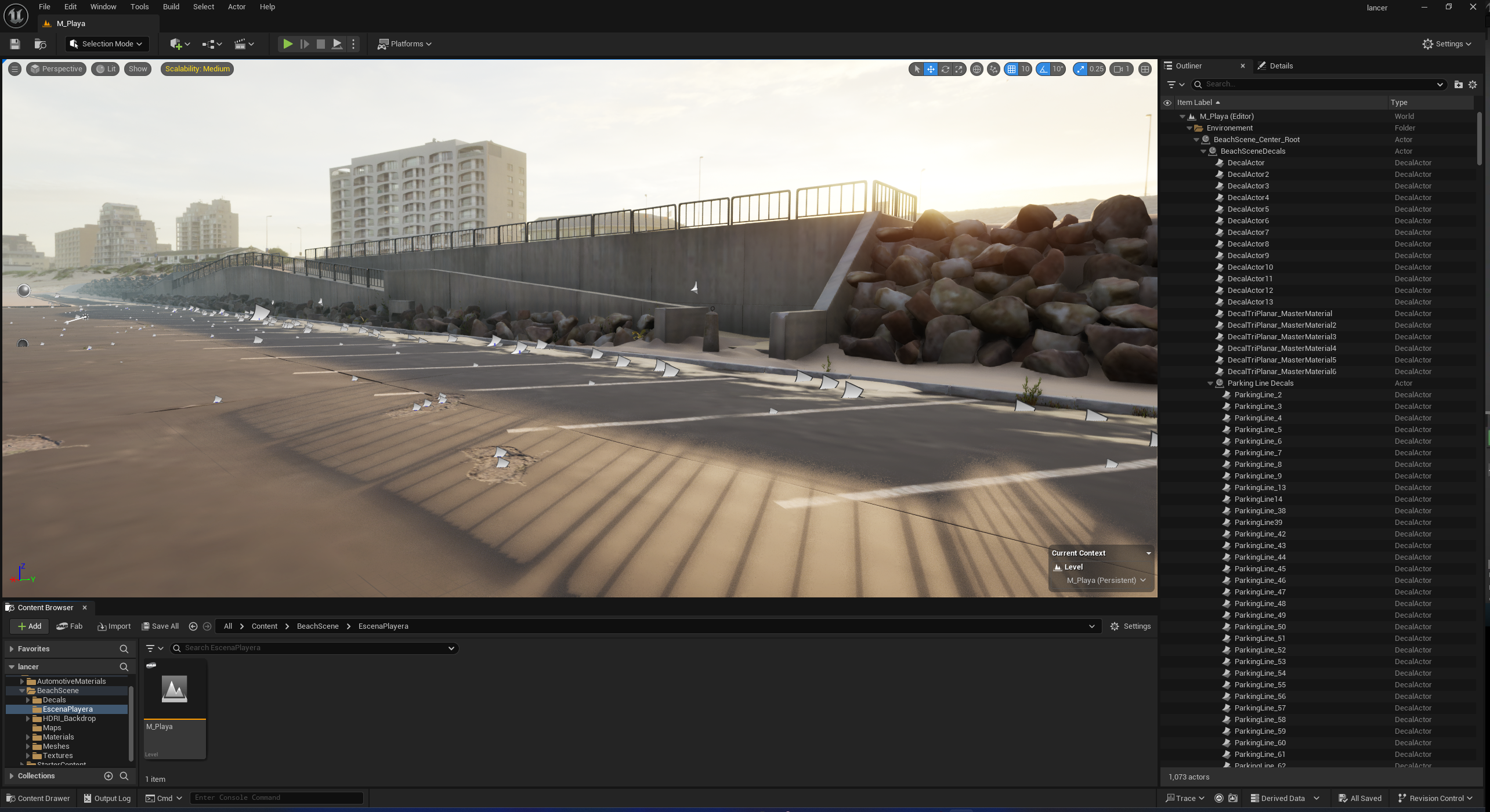Open the editor Settings dropdown
1490x812 pixels.
click(1447, 44)
